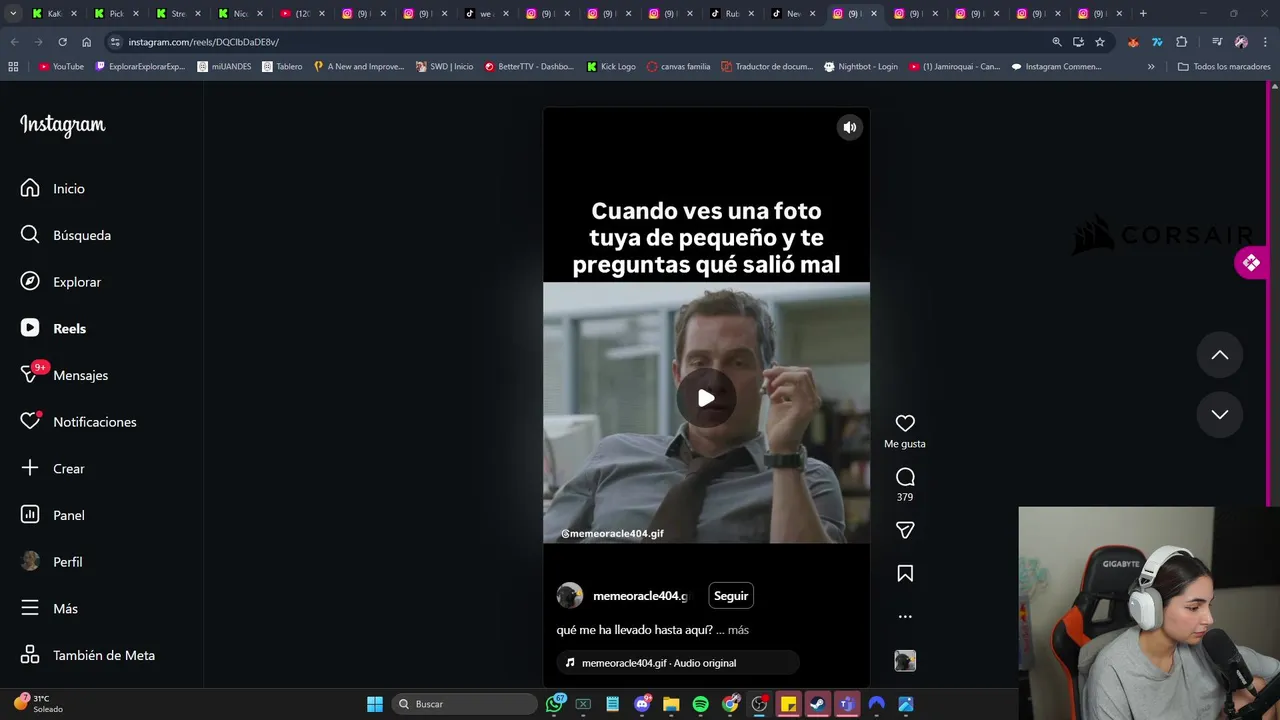Viewport: 1280px width, 720px height.
Task: Click the taskbar Buscar search box
Action: (x=464, y=704)
